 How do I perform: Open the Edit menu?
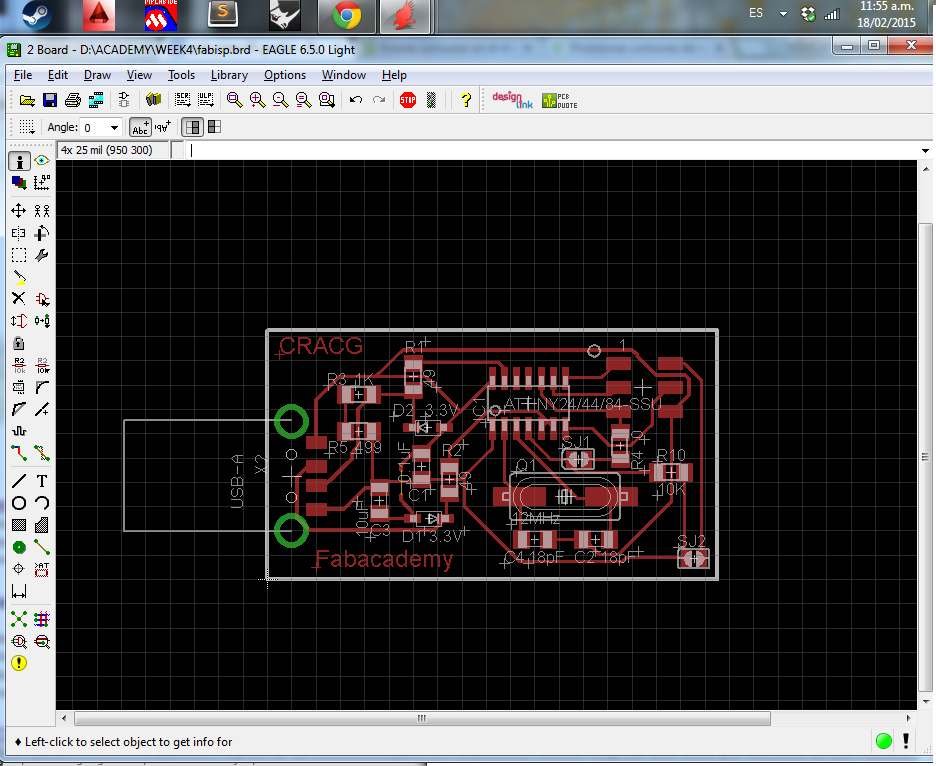click(x=58, y=75)
